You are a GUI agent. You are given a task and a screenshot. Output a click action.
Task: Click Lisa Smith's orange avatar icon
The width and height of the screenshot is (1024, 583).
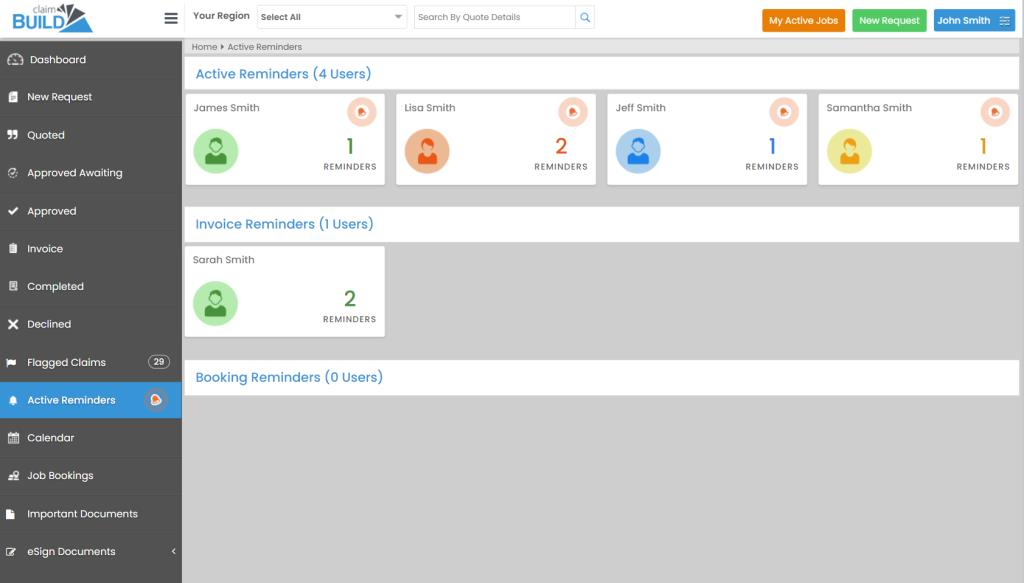click(427, 152)
